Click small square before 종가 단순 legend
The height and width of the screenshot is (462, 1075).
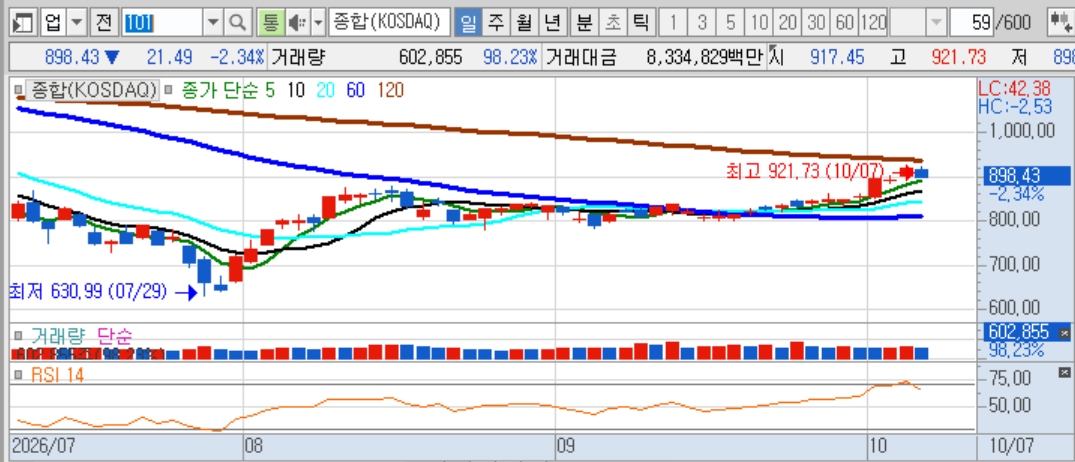point(169,90)
